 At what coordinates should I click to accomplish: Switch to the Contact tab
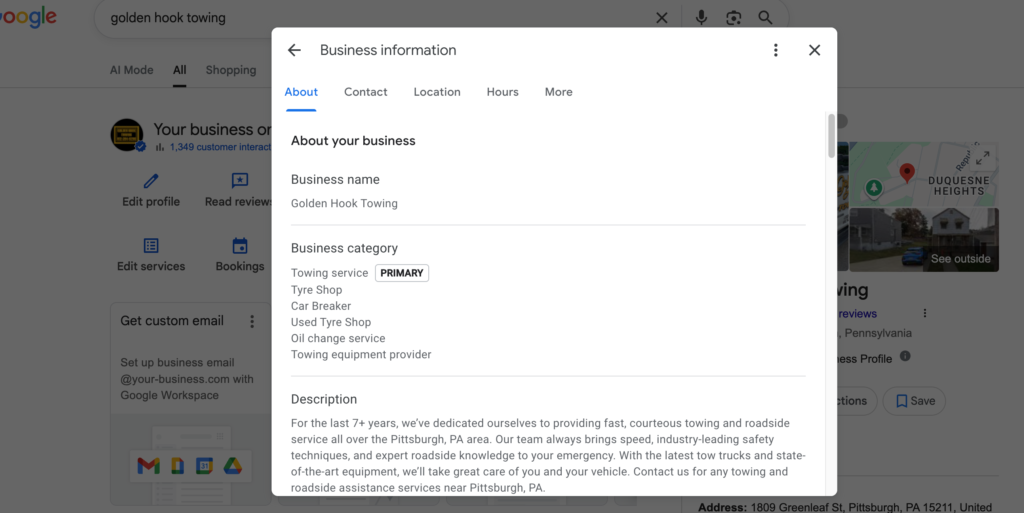[365, 92]
